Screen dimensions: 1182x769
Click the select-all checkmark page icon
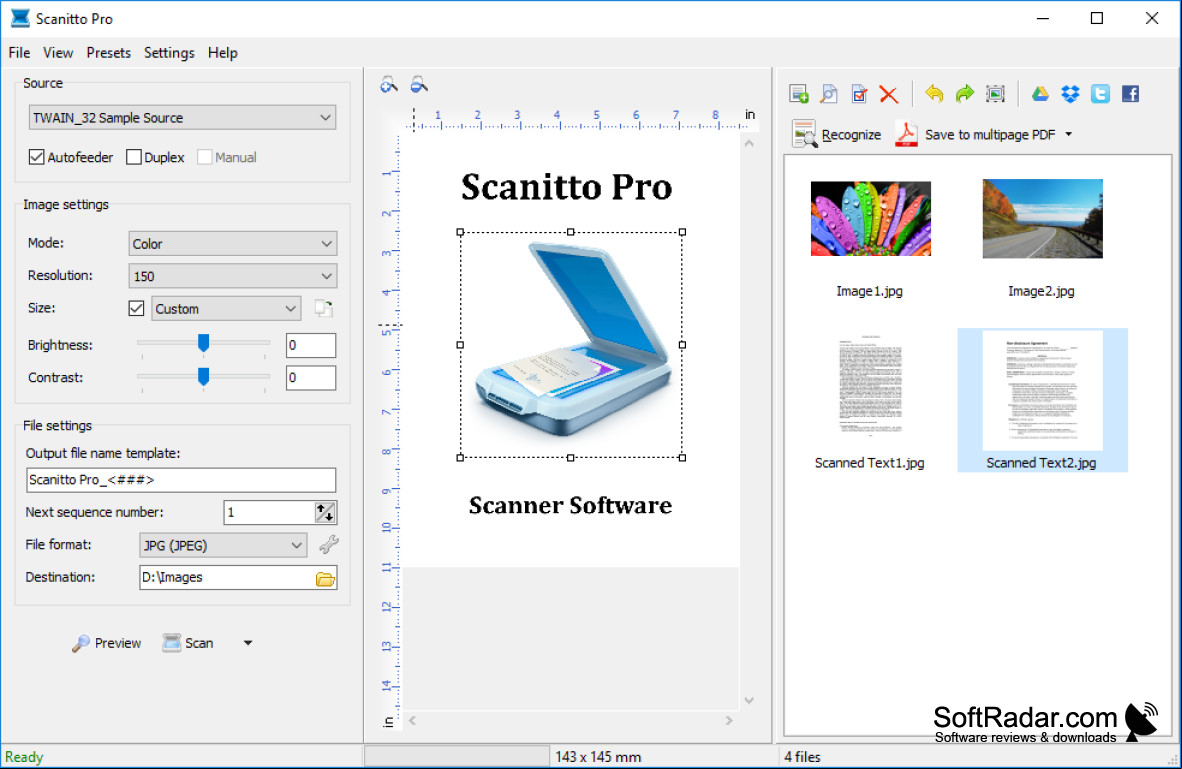coord(859,93)
